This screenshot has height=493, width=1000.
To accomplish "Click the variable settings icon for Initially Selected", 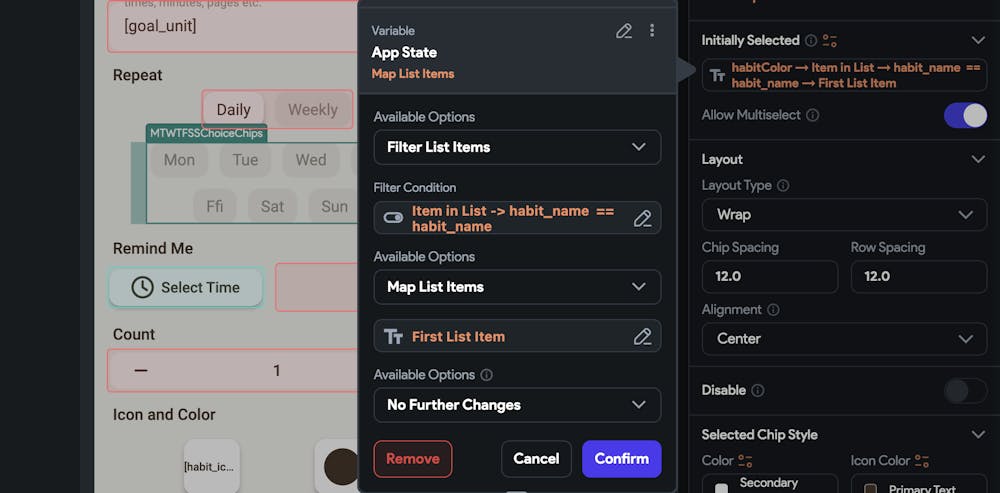I will click(829, 41).
